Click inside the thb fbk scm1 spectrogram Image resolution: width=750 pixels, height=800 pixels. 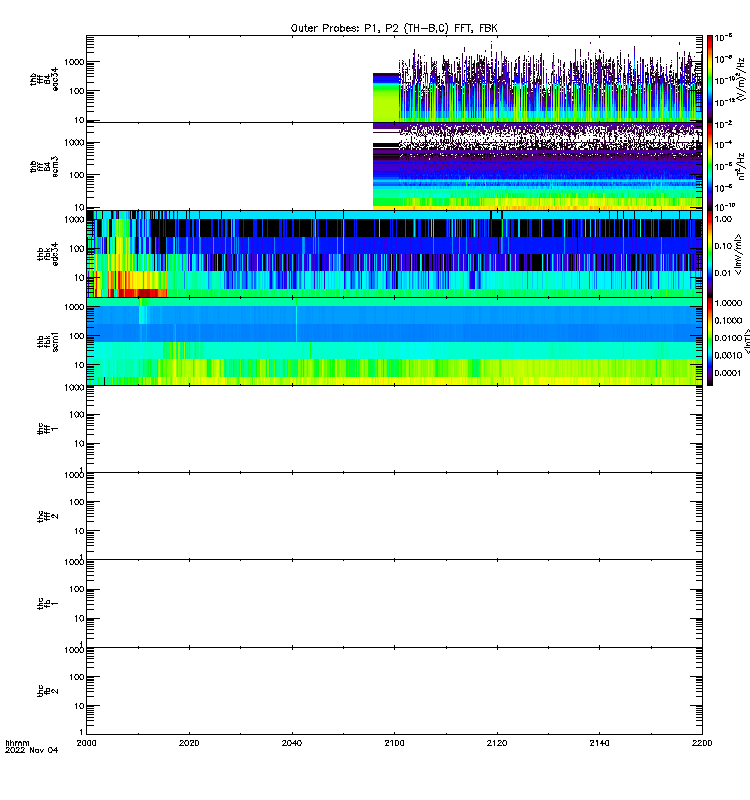[x=394, y=341]
